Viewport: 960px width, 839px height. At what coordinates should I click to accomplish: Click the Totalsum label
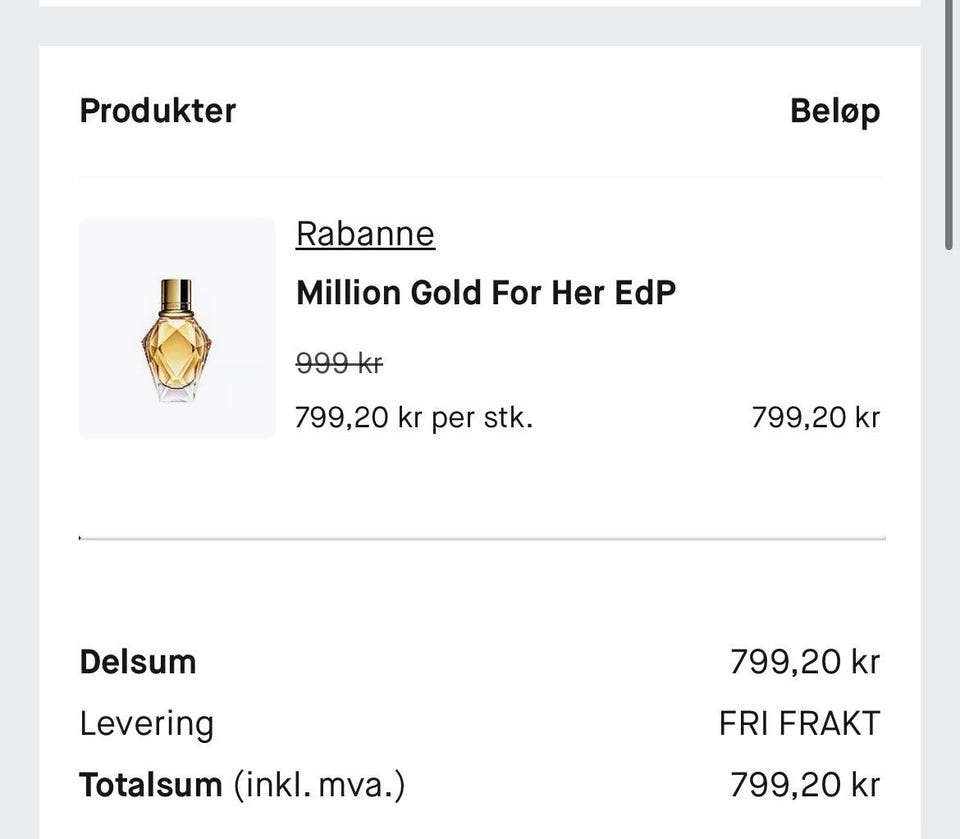[151, 785]
